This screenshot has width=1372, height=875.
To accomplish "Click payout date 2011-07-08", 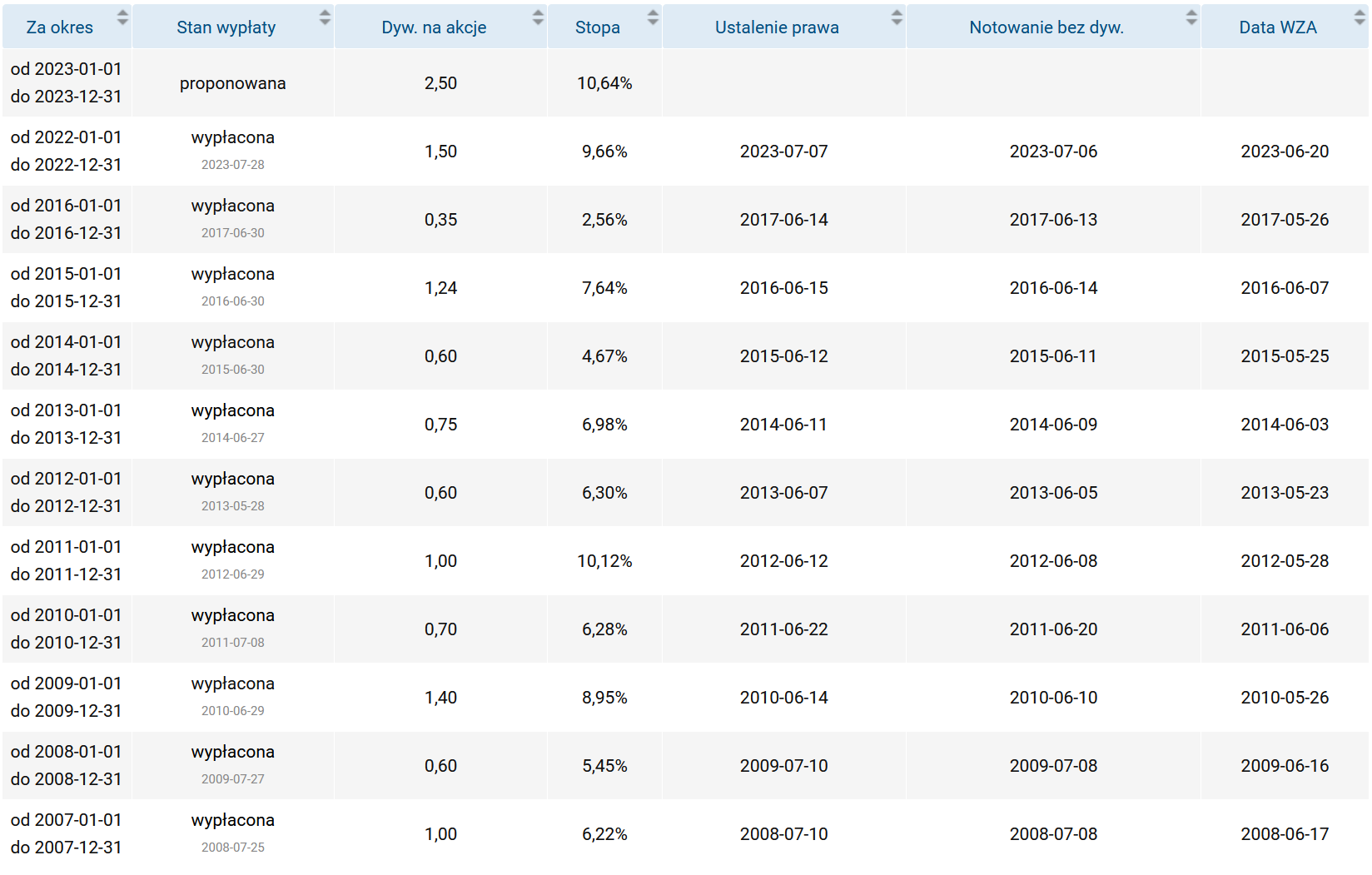I will coord(233,643).
